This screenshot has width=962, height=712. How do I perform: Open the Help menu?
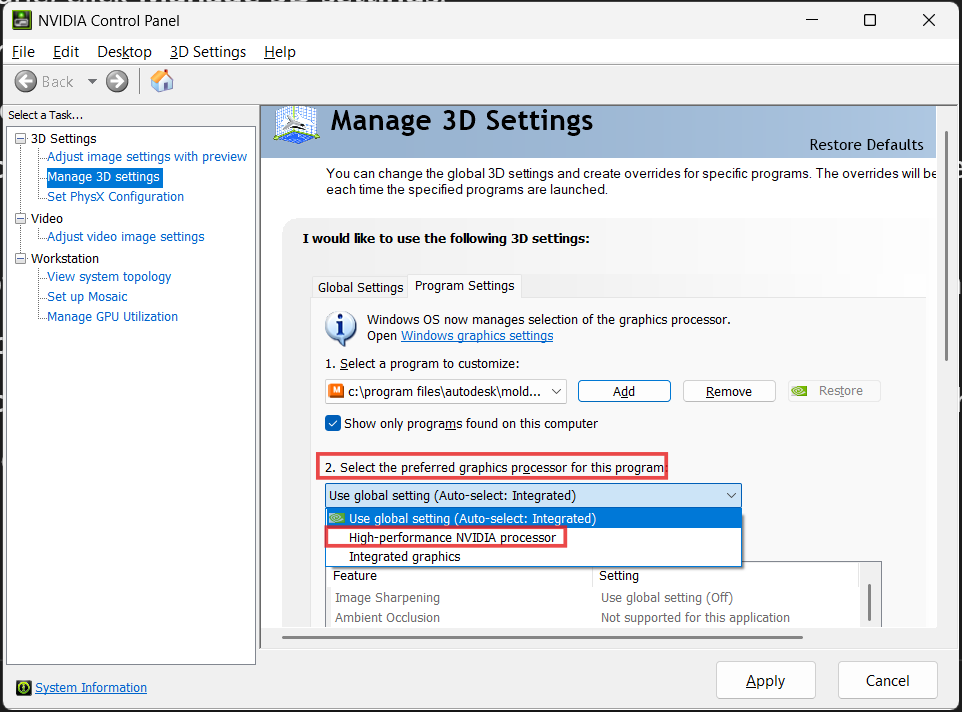click(280, 52)
